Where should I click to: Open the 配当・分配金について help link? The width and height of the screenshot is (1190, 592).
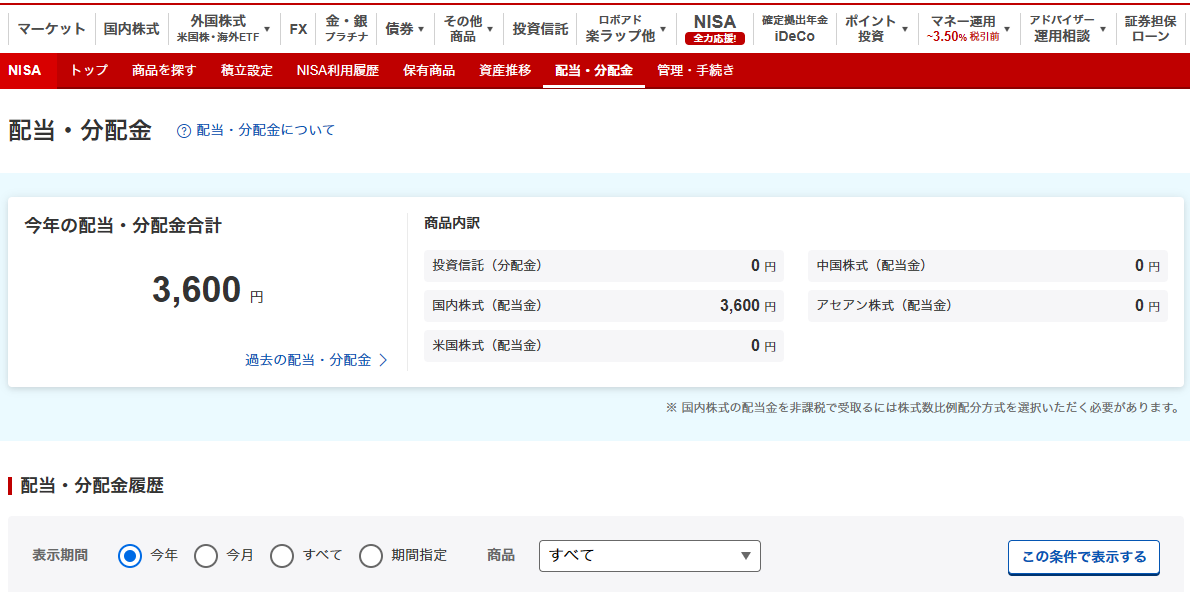265,131
